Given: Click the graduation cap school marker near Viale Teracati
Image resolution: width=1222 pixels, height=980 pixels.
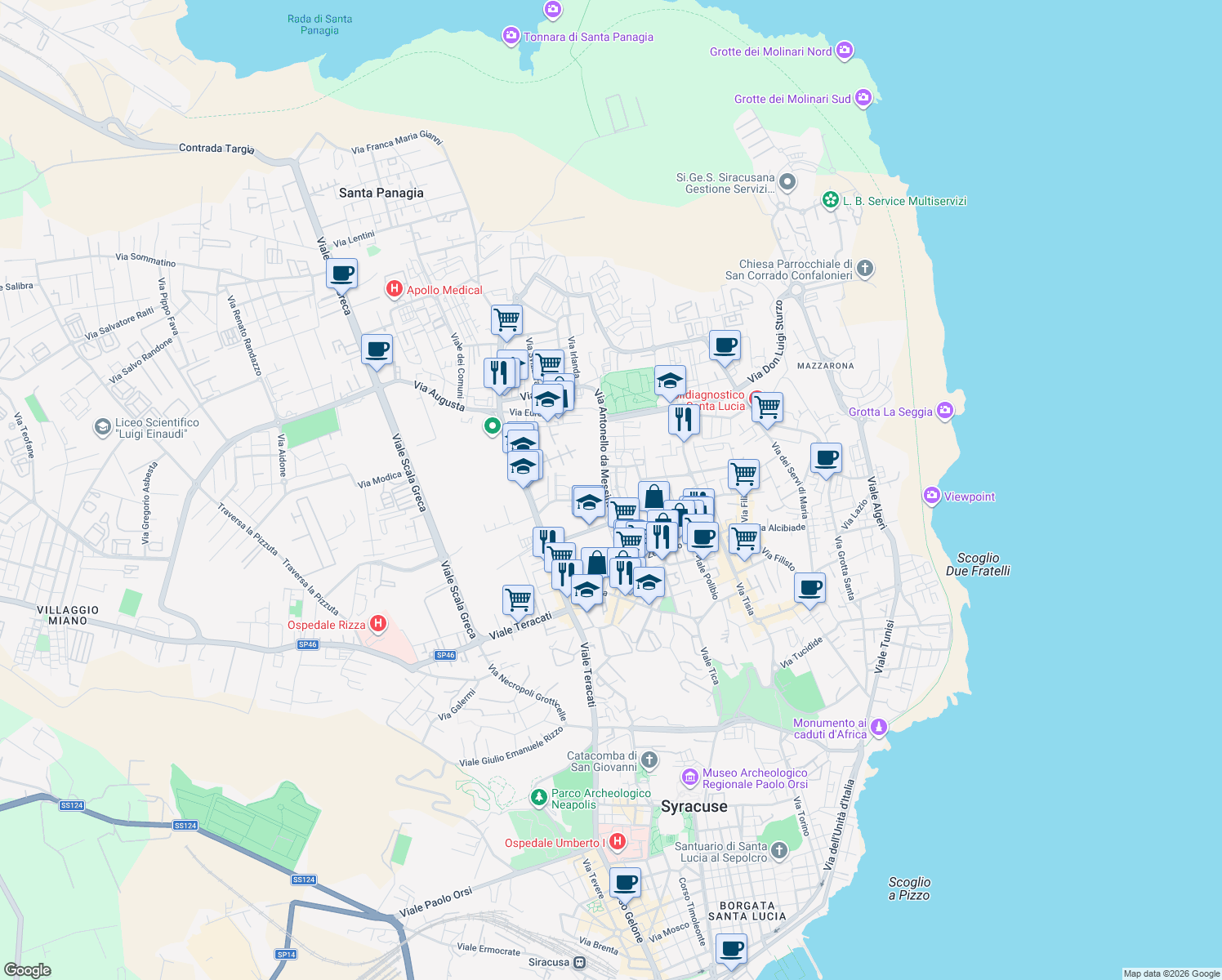Looking at the screenshot, I should (x=587, y=590).
